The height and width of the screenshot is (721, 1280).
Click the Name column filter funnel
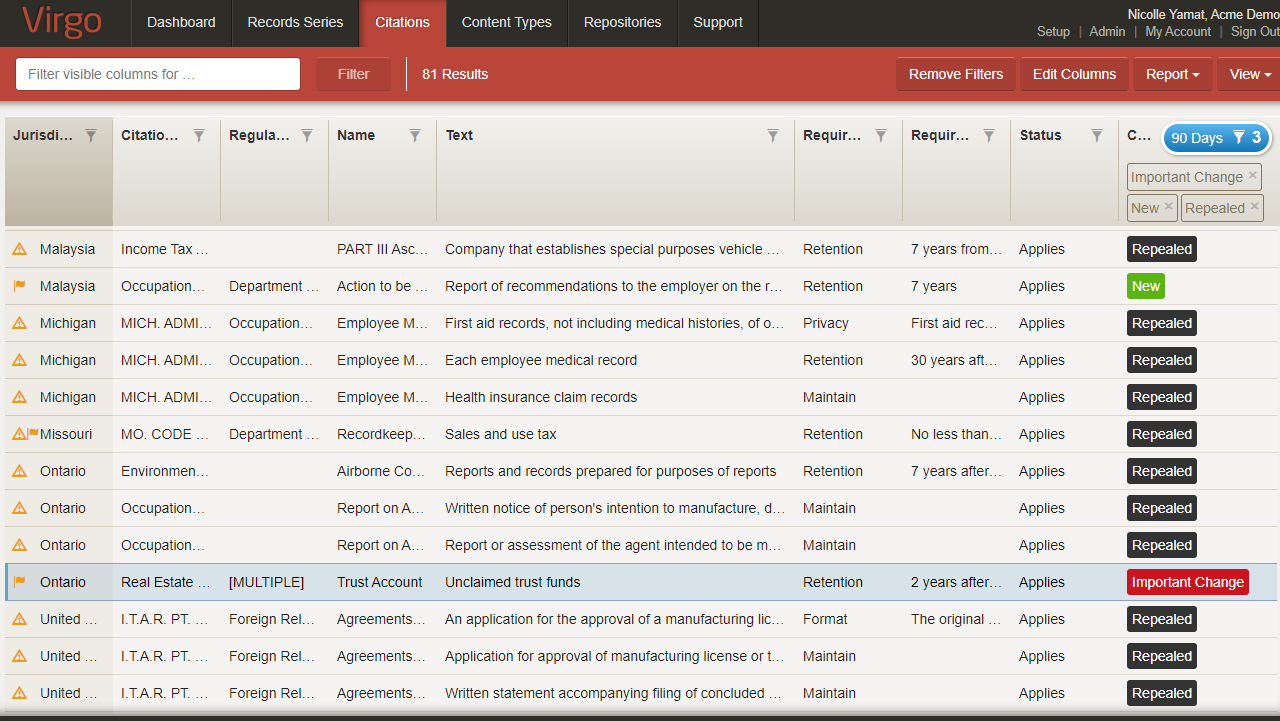[415, 136]
